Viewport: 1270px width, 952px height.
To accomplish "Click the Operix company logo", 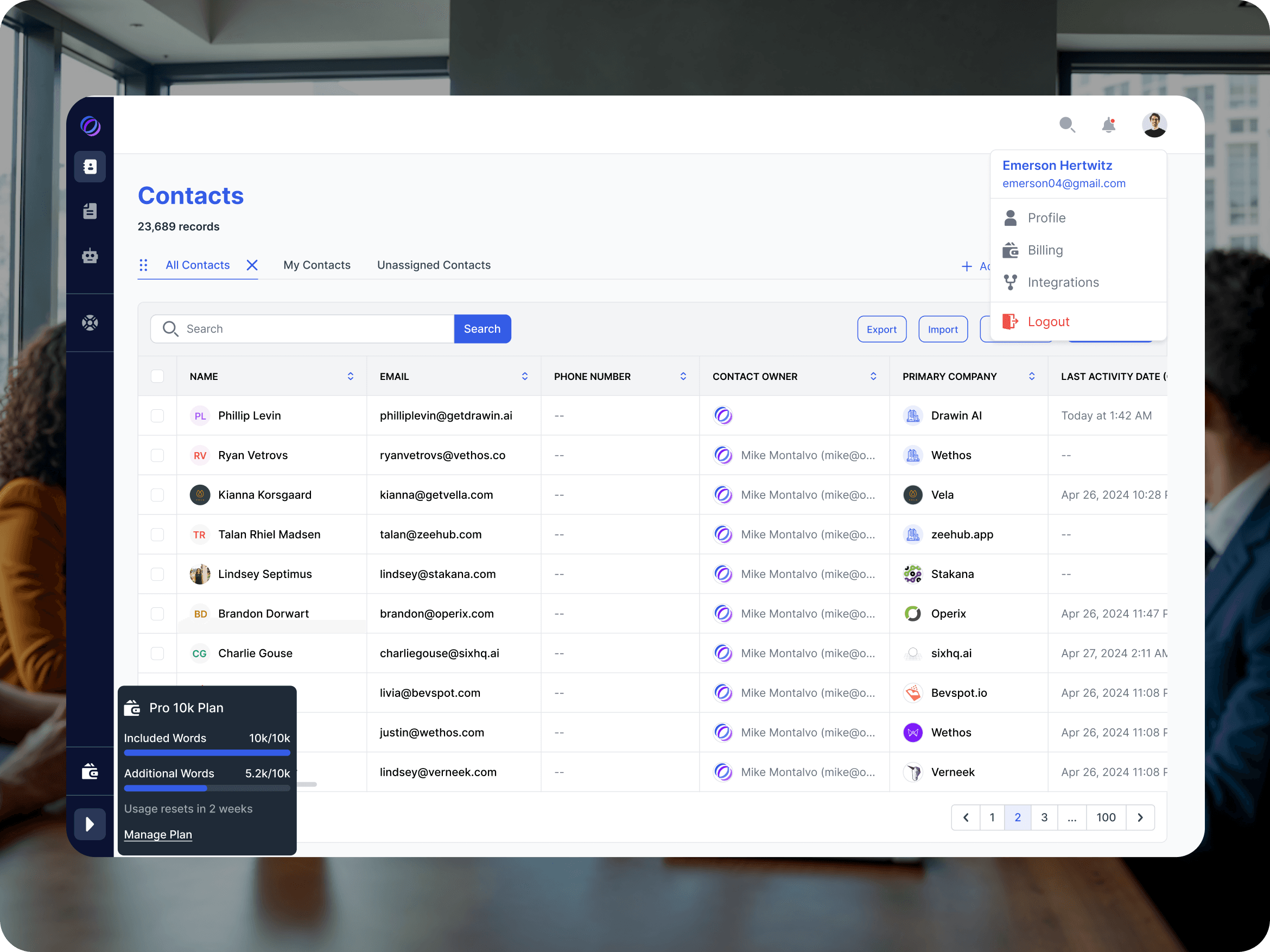I will pyautogui.click(x=913, y=614).
